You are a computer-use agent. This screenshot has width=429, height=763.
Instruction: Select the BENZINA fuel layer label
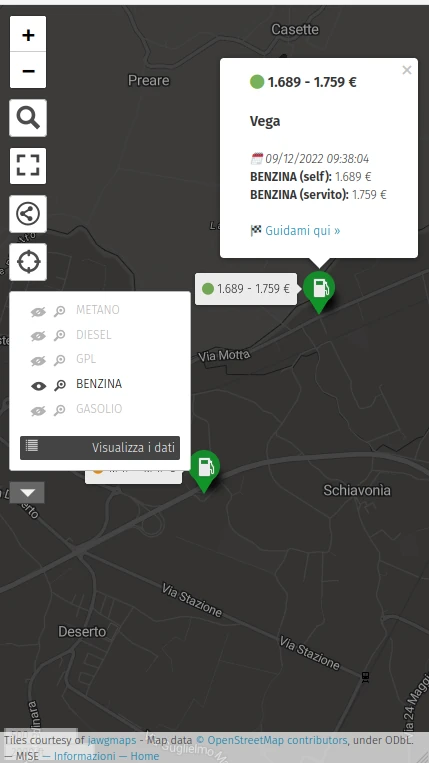[x=99, y=384]
